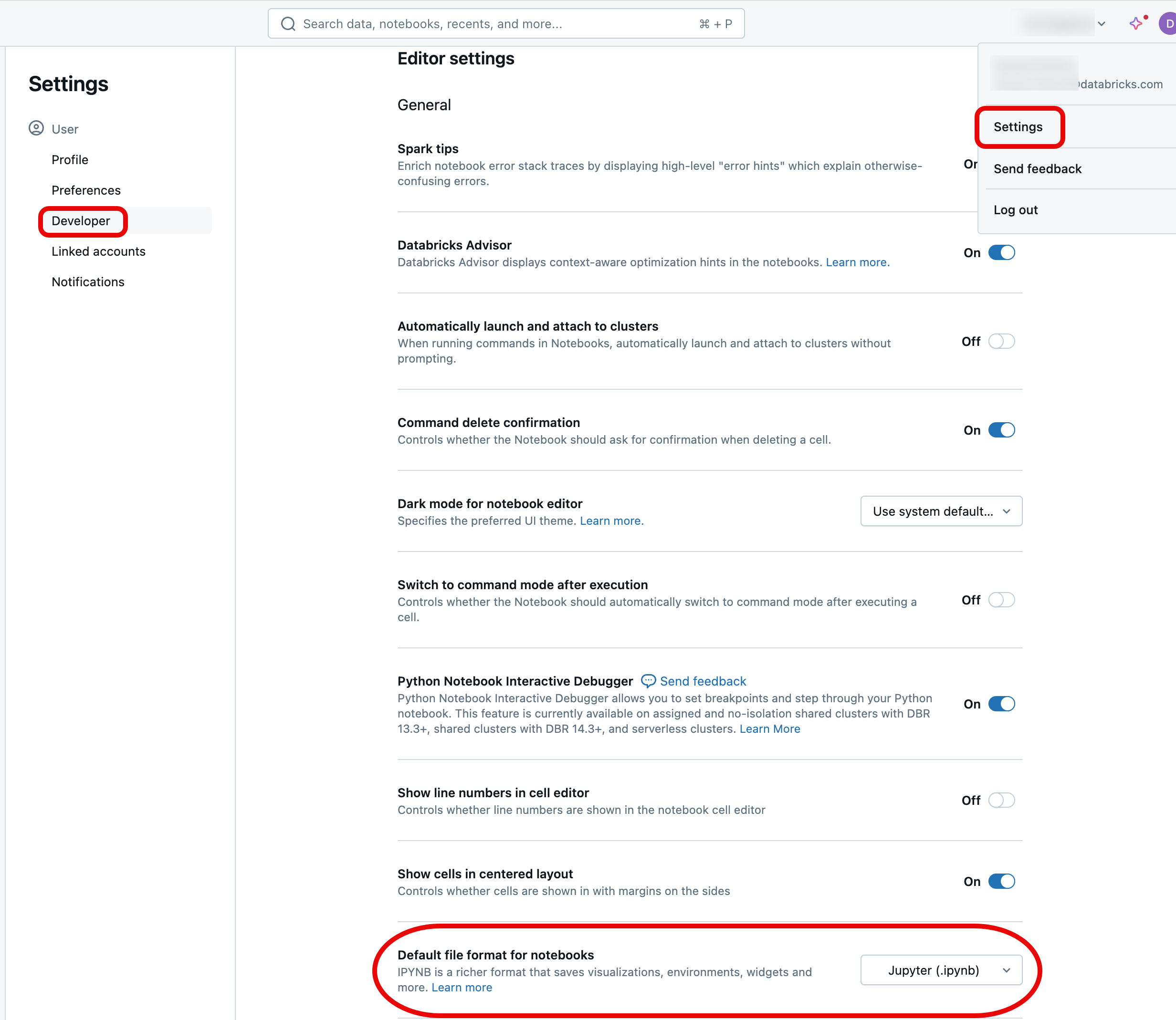Toggle Databricks Advisor switch on
The width and height of the screenshot is (1176, 1020).
pyautogui.click(x=1001, y=252)
